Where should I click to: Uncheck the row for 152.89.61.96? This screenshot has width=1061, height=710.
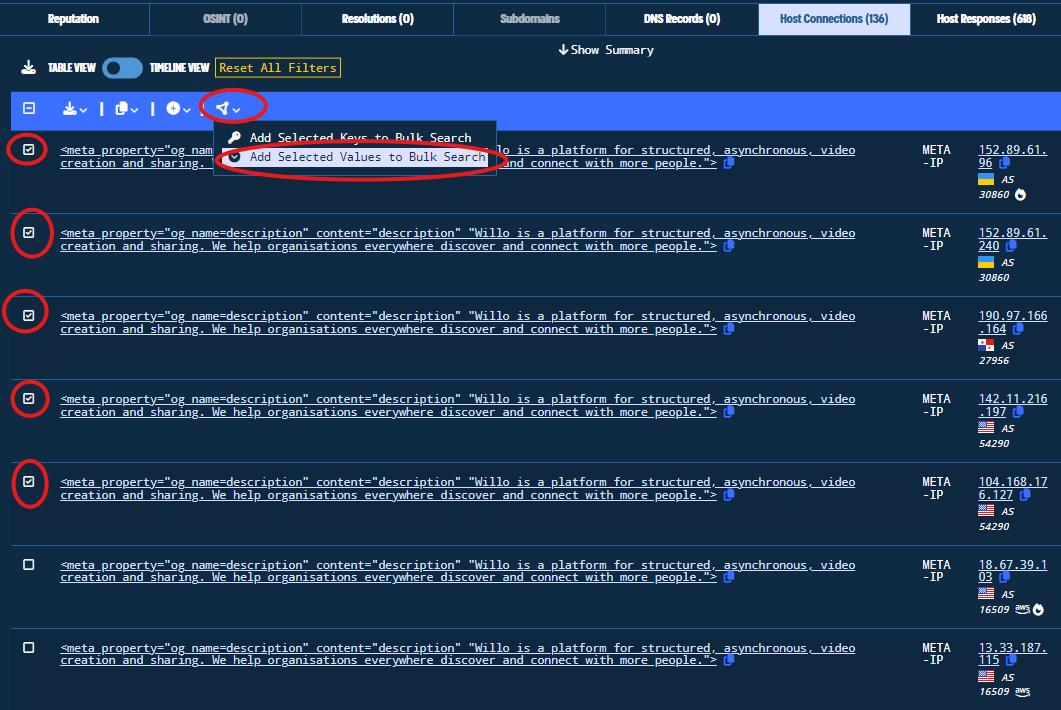tap(28, 150)
